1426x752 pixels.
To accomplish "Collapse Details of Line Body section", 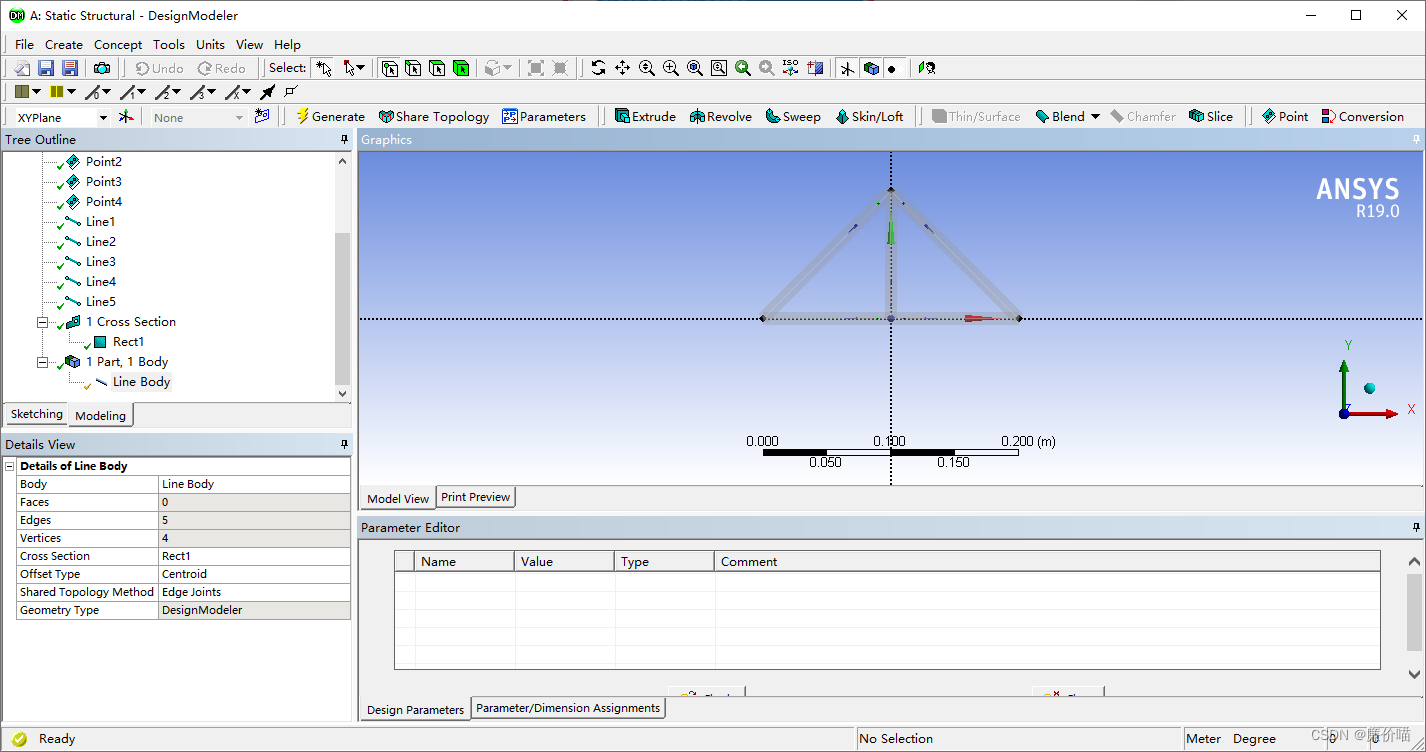I will coord(10,466).
